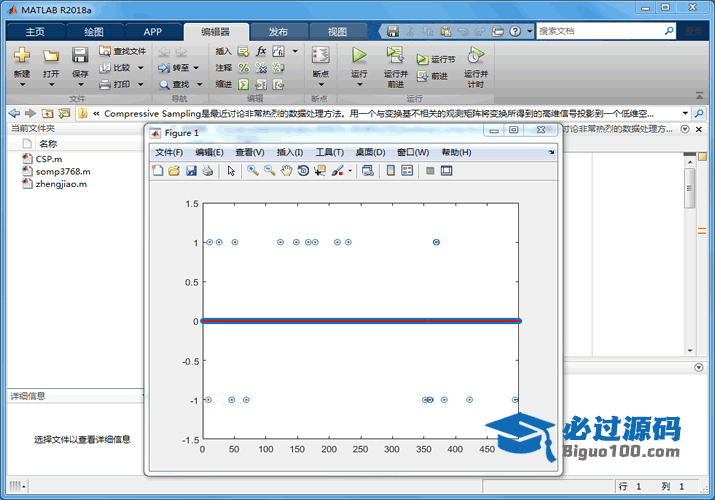Switch to the APP tab
Image resolution: width=715 pixels, height=500 pixels.
pyautogui.click(x=152, y=31)
